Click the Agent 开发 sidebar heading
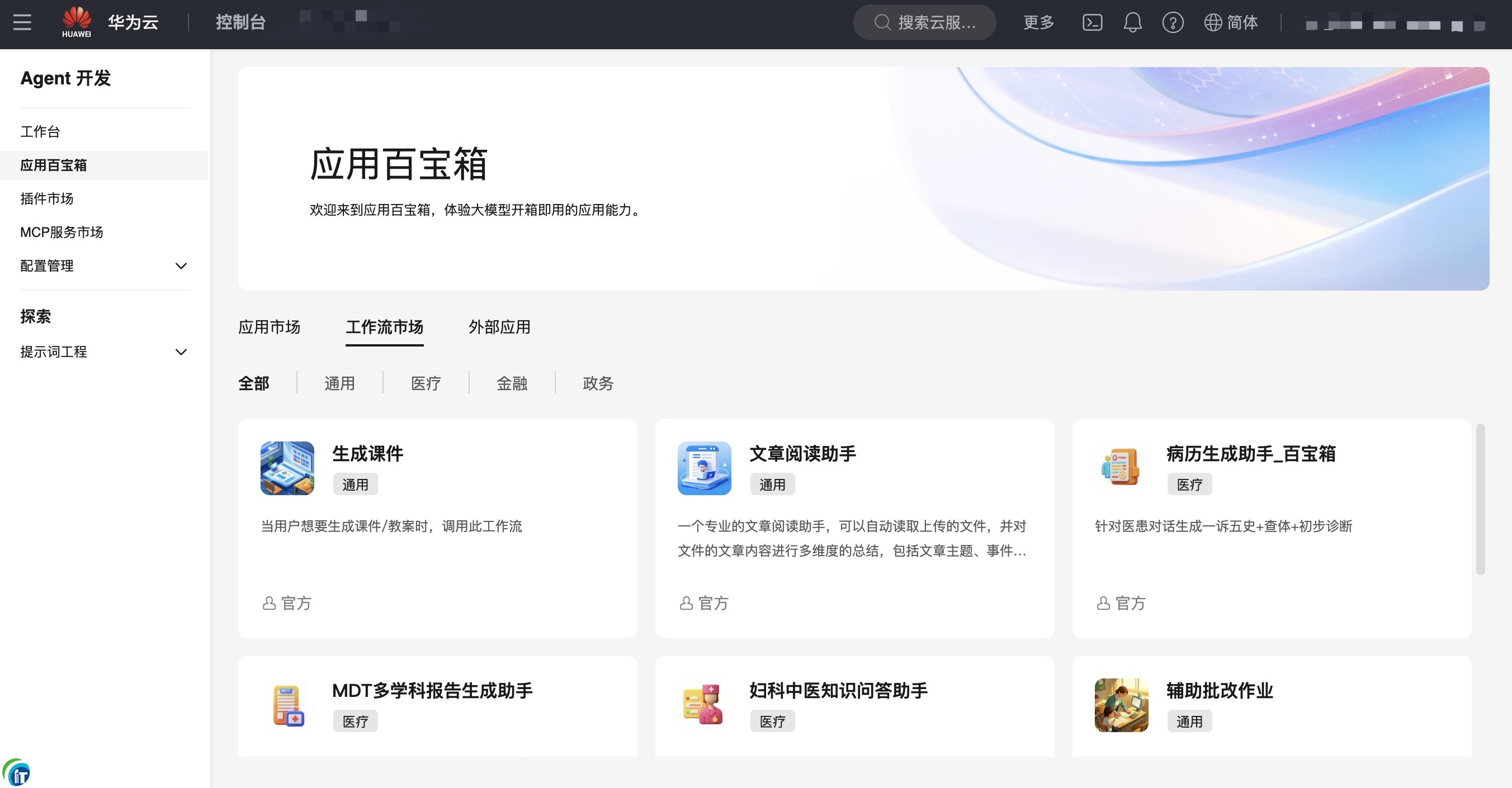The image size is (1512, 788). tap(65, 78)
